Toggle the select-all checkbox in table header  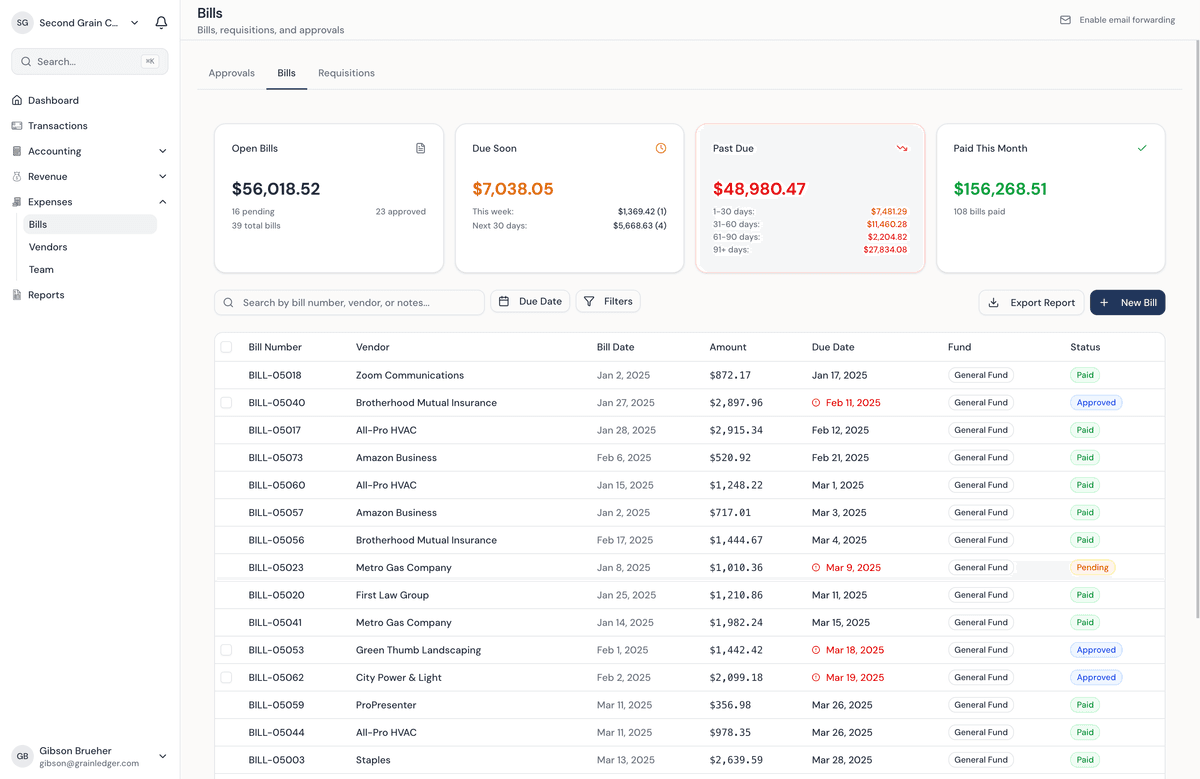tap(226, 347)
